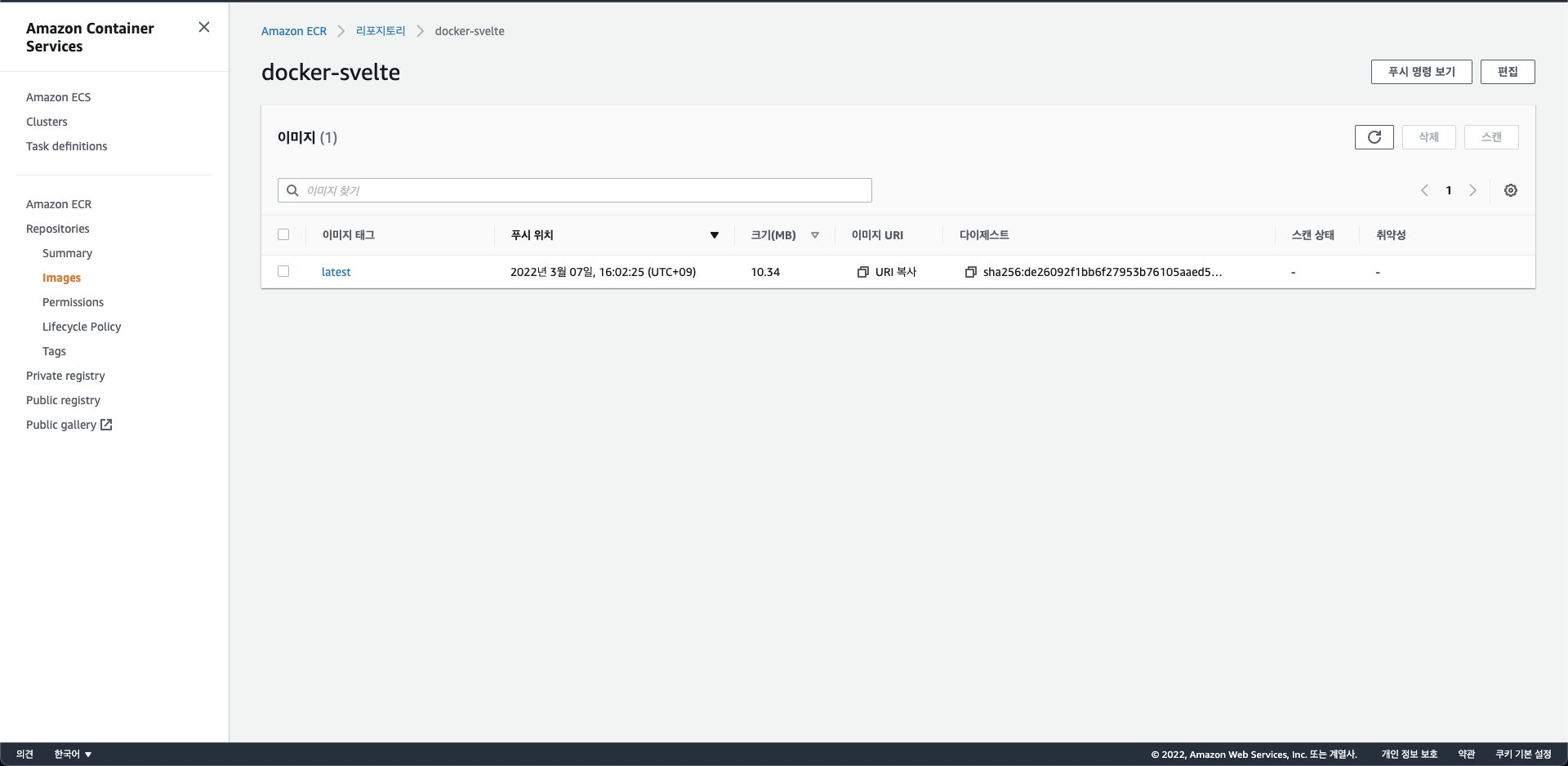This screenshot has height=766, width=1568.
Task: Sort by 크기(MB) column arrow
Action: point(815,235)
